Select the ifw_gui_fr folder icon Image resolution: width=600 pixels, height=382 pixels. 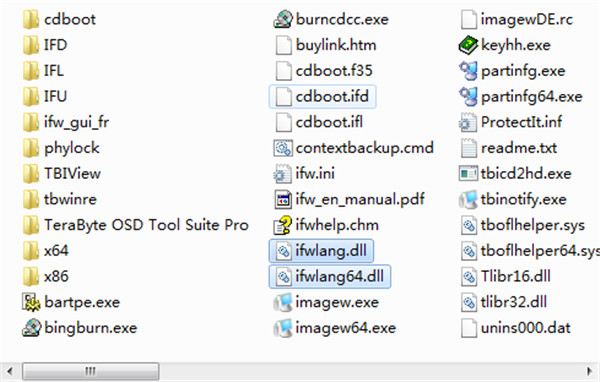pos(31,122)
